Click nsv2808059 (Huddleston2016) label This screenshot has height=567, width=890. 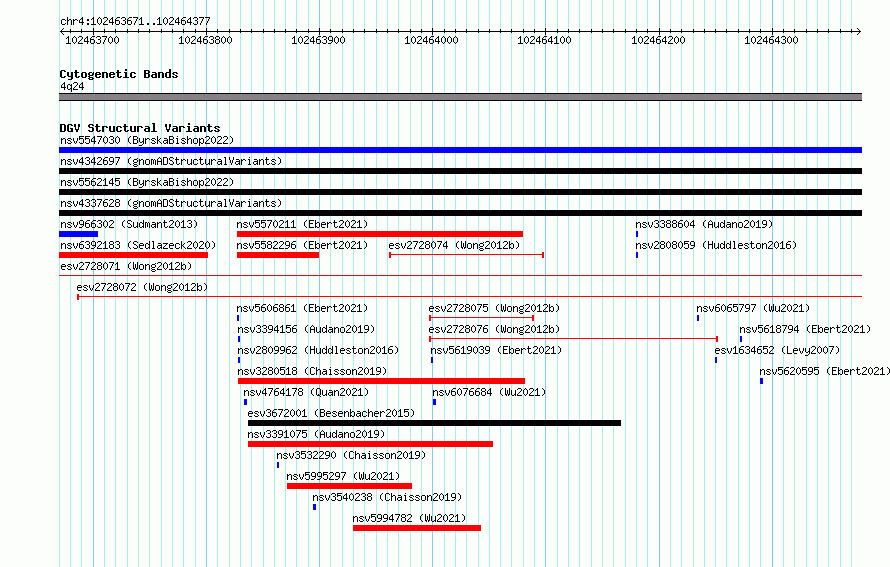point(716,245)
